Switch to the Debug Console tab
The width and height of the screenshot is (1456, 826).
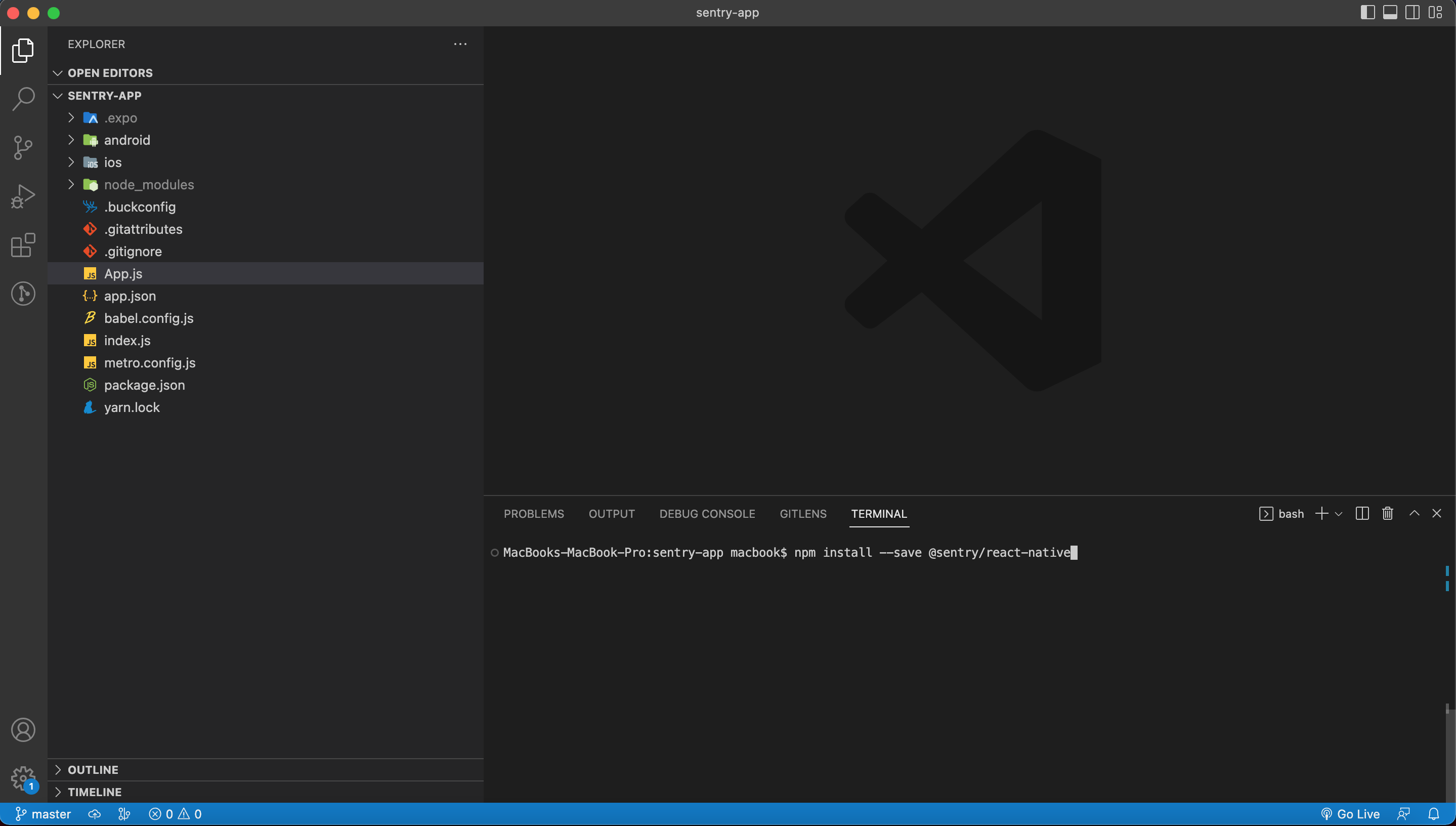pyautogui.click(x=707, y=513)
